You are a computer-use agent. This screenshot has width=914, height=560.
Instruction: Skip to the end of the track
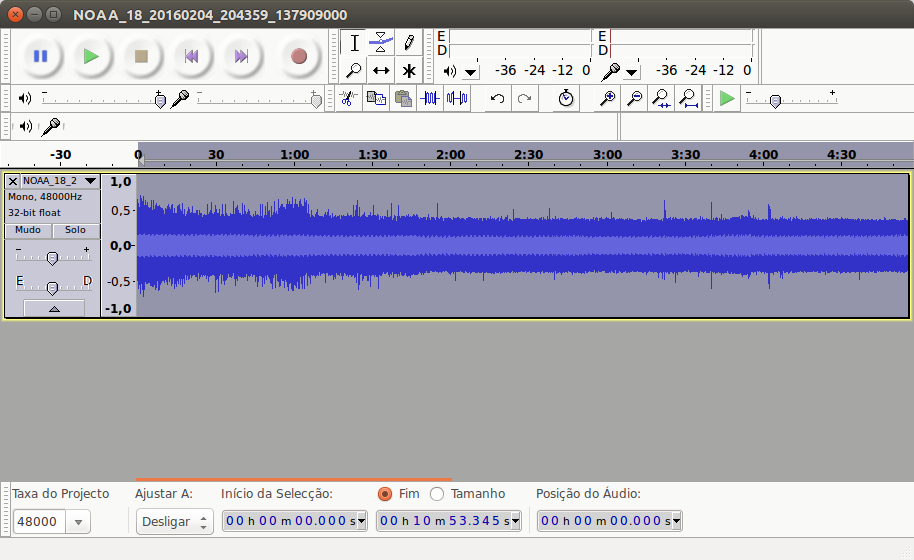(241, 56)
